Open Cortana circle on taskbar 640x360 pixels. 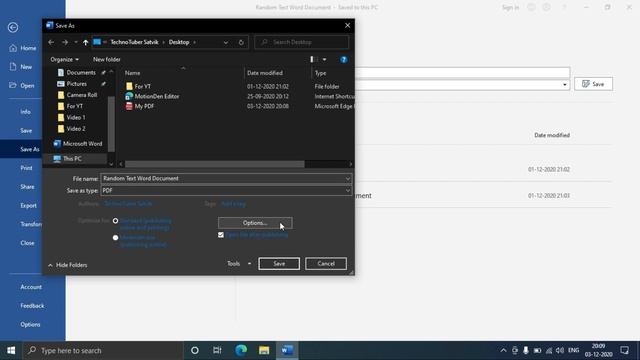195,351
